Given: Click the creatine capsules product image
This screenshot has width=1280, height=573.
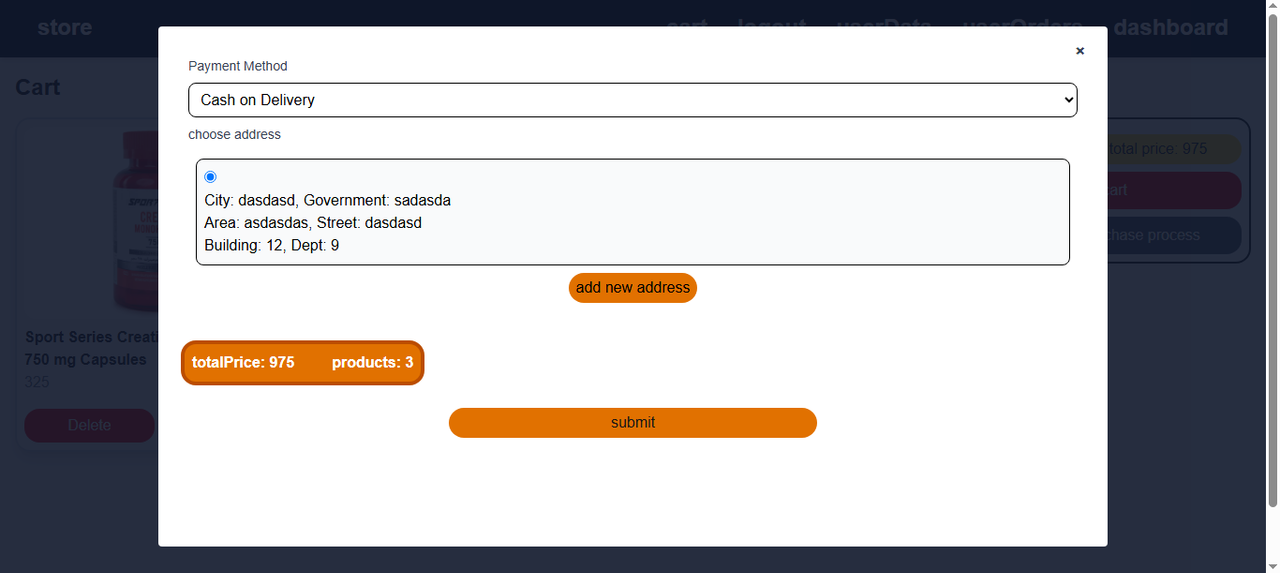Looking at the screenshot, I should pyautogui.click(x=135, y=220).
